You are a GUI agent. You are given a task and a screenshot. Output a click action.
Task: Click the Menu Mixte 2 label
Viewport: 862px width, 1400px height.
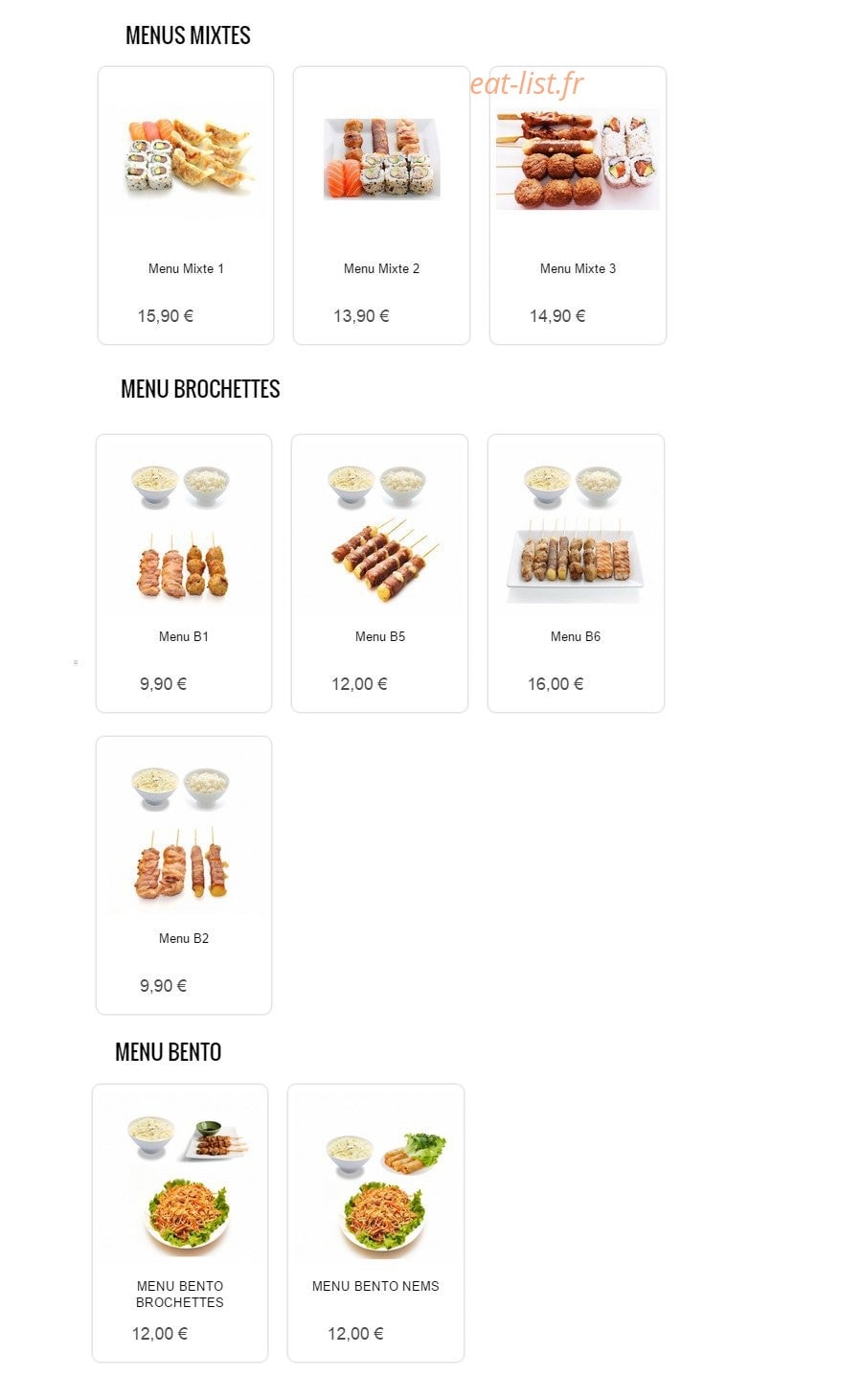(x=381, y=268)
